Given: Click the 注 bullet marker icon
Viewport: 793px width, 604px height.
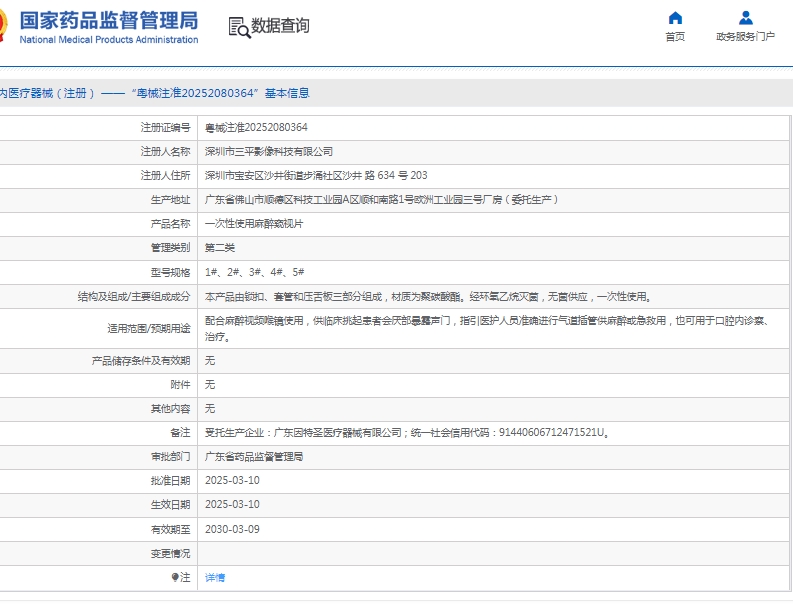Looking at the screenshot, I should 175,577.
